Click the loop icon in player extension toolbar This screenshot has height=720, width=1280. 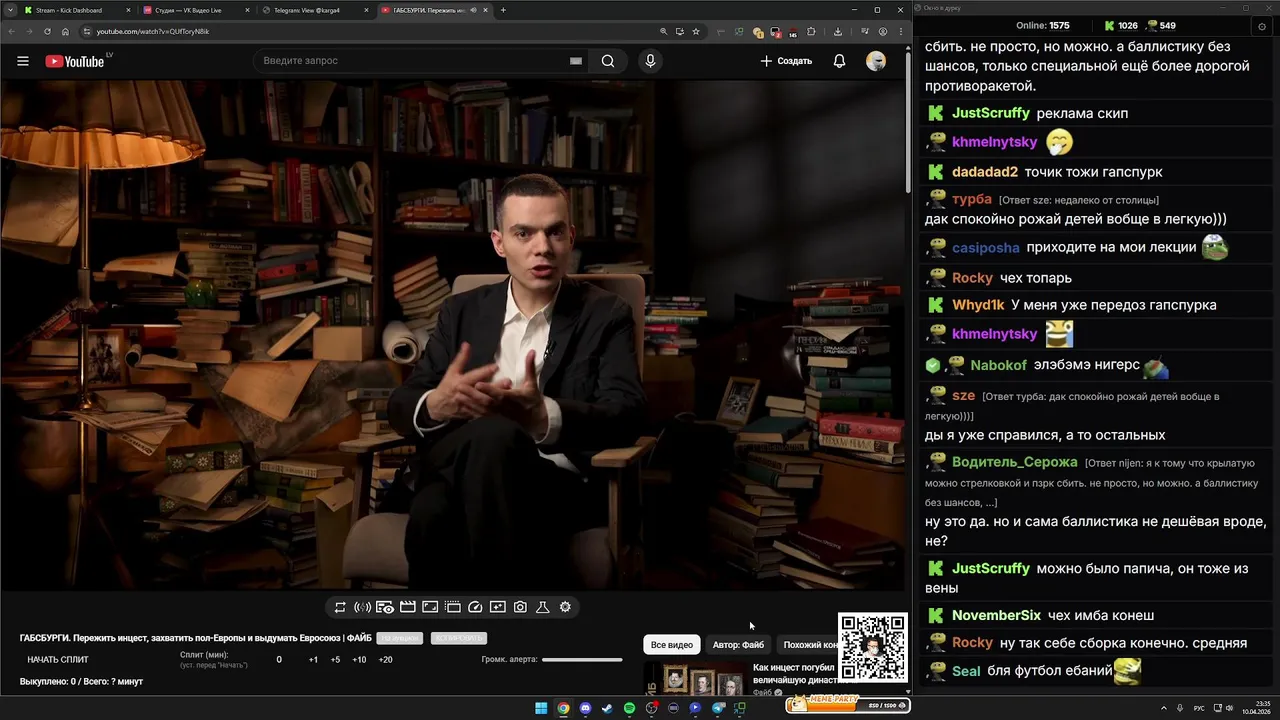pyautogui.click(x=340, y=607)
